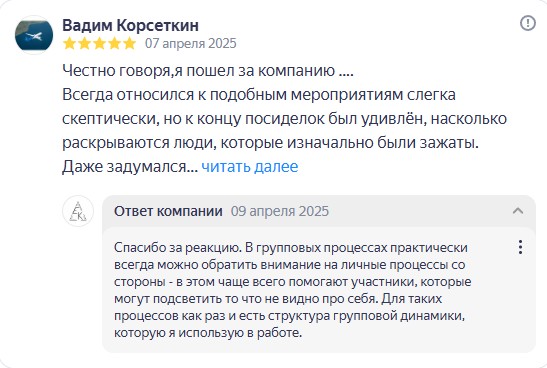Open the Вадим Корсеткин profile name
The image size is (547, 368).
coord(130,25)
